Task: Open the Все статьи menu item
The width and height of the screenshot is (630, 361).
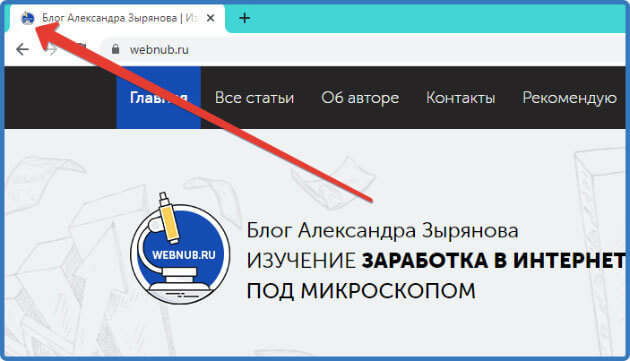Action: coord(254,98)
